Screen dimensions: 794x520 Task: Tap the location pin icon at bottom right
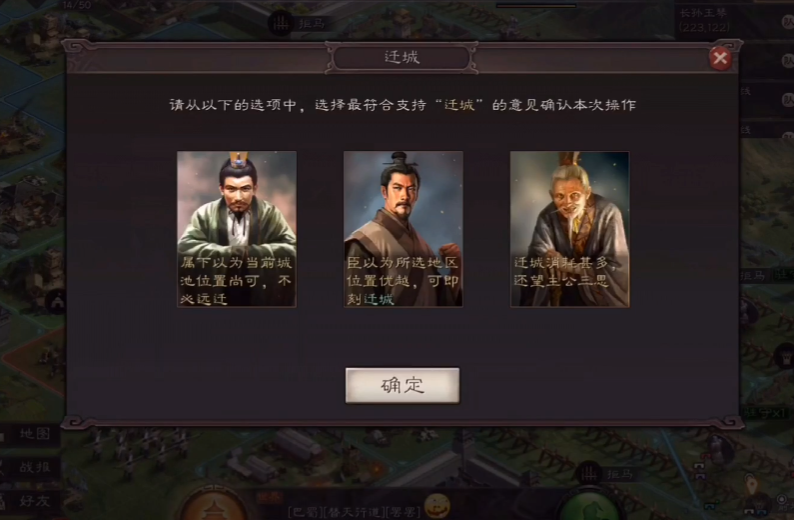tap(751, 484)
